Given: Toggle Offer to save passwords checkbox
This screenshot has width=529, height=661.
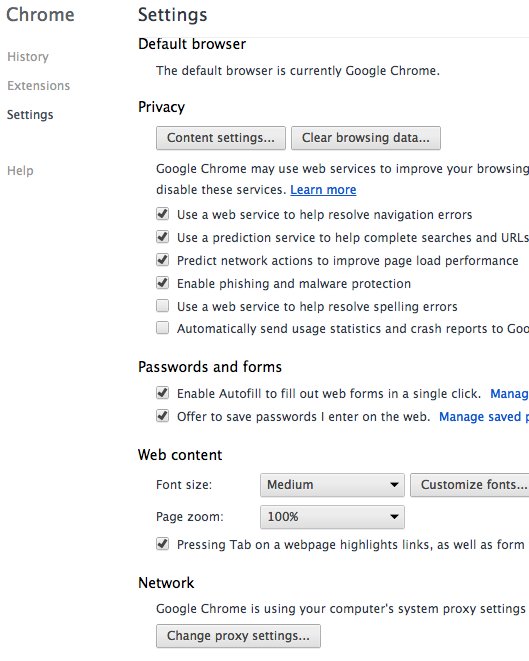Looking at the screenshot, I should (162, 416).
